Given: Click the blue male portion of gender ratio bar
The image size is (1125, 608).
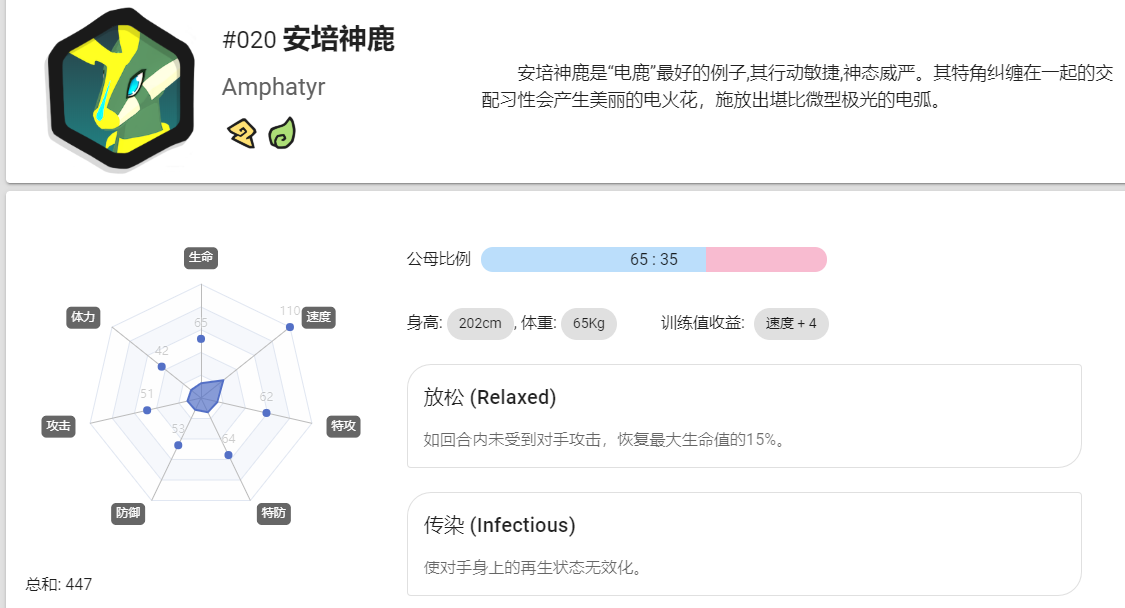Looking at the screenshot, I should coord(593,259).
